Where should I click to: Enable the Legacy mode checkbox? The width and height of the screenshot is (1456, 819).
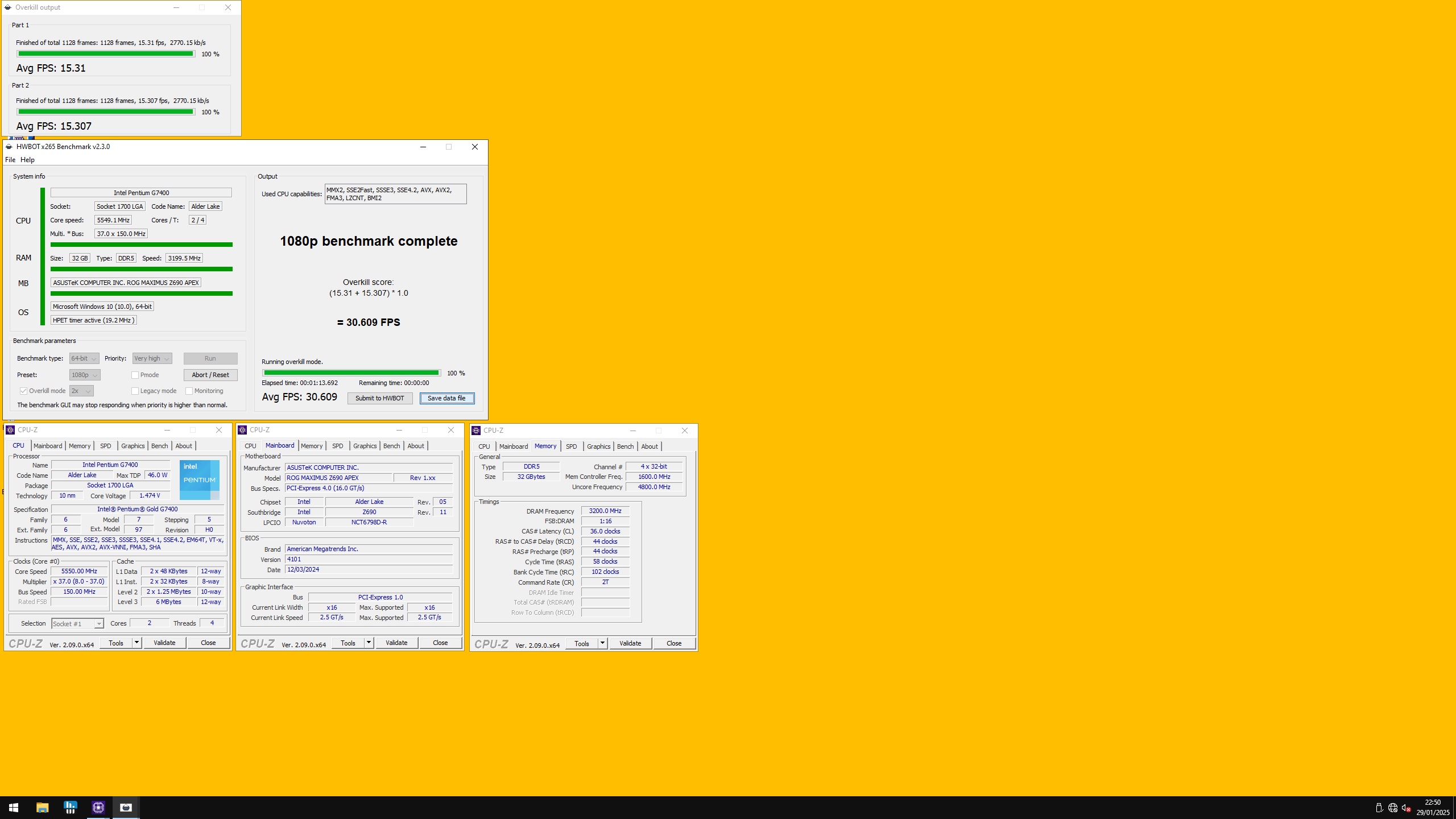(135, 391)
